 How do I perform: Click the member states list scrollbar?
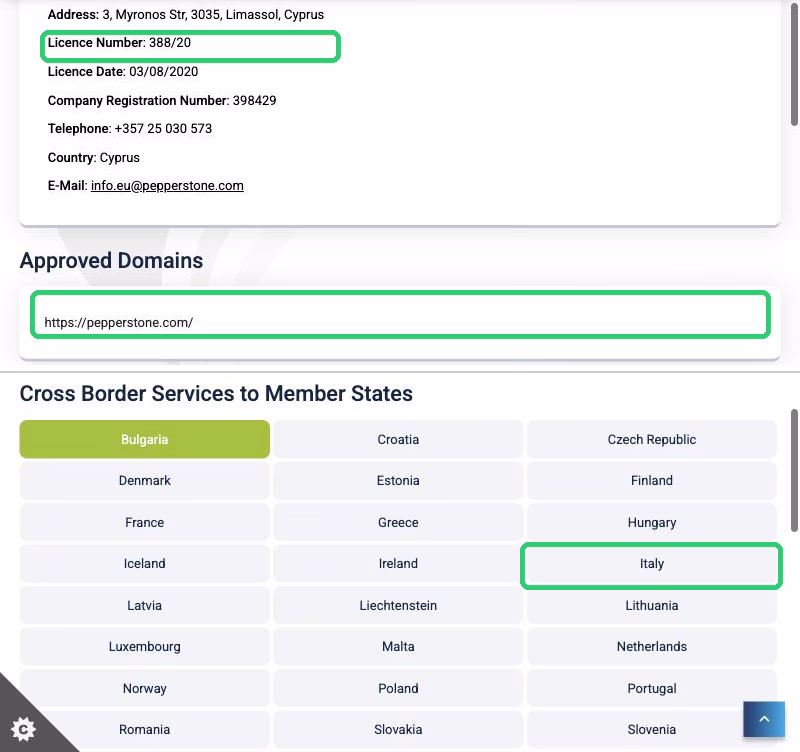click(x=794, y=470)
